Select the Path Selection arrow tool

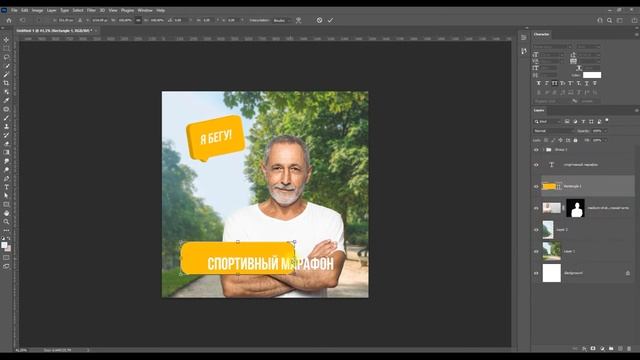click(x=6, y=196)
